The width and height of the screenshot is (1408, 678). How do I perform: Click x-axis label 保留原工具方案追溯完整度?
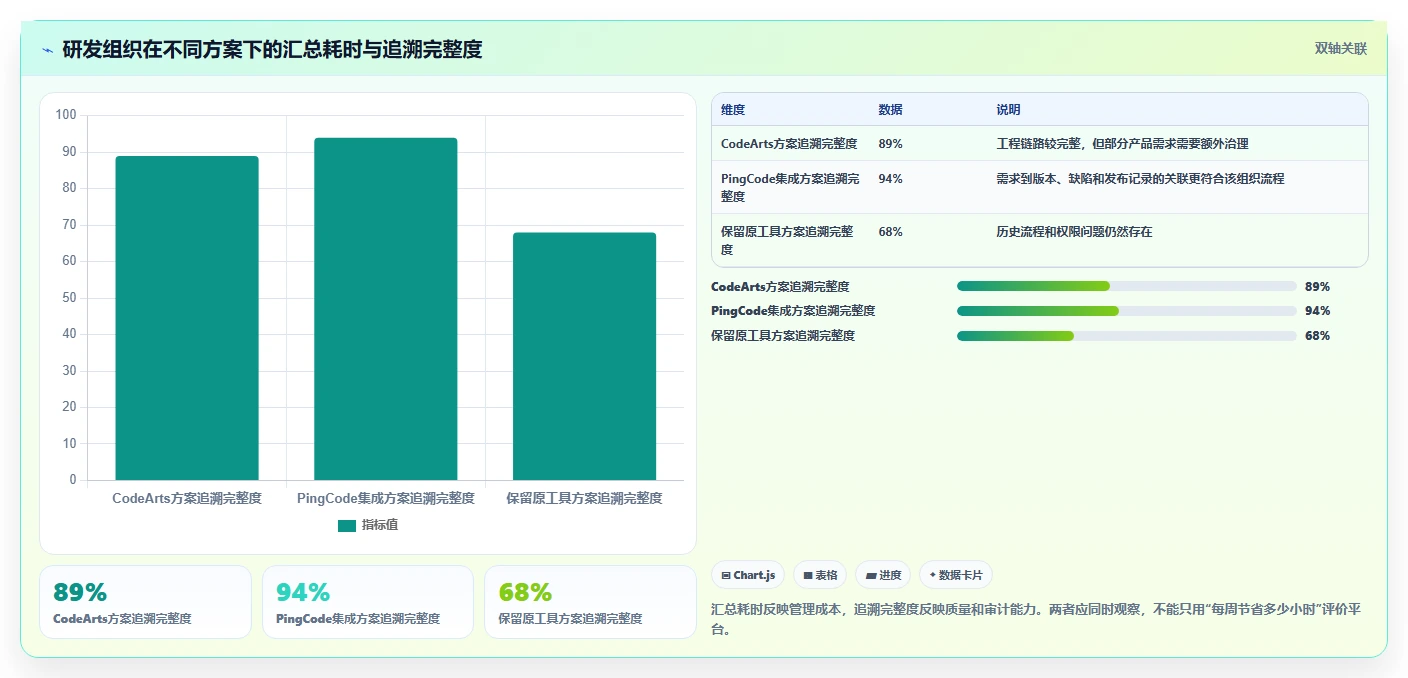(x=585, y=498)
